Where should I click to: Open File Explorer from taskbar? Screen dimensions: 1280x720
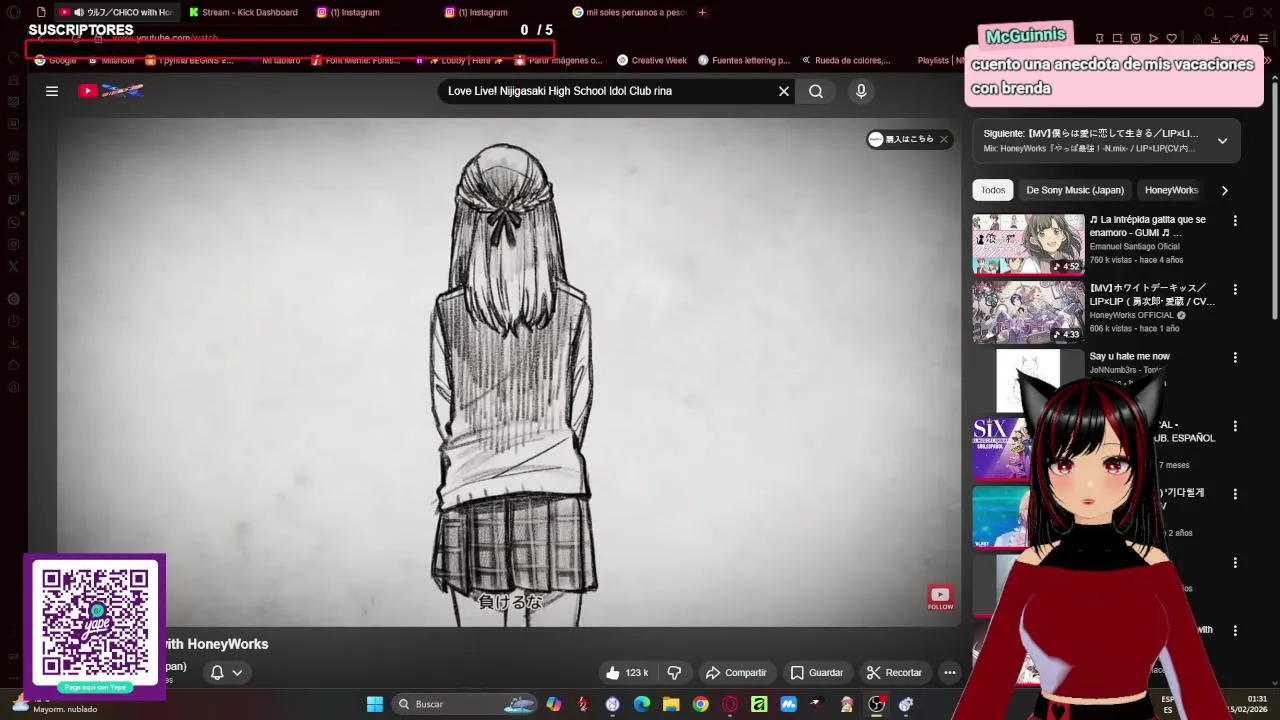pos(671,704)
